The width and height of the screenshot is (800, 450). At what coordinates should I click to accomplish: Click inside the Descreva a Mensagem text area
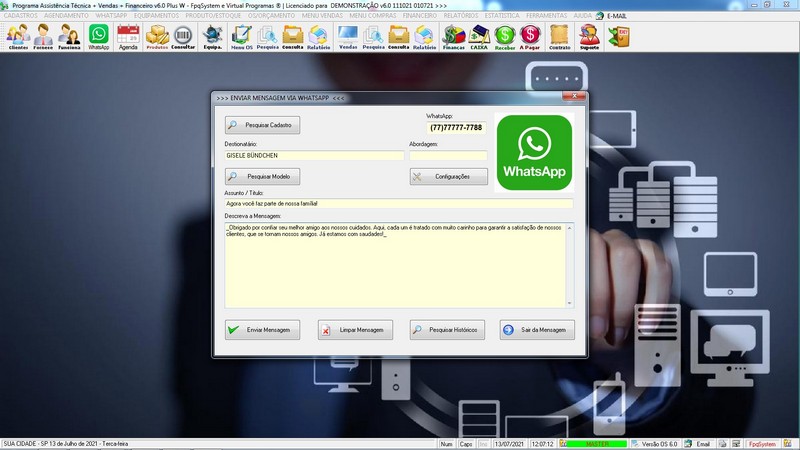tap(395, 265)
